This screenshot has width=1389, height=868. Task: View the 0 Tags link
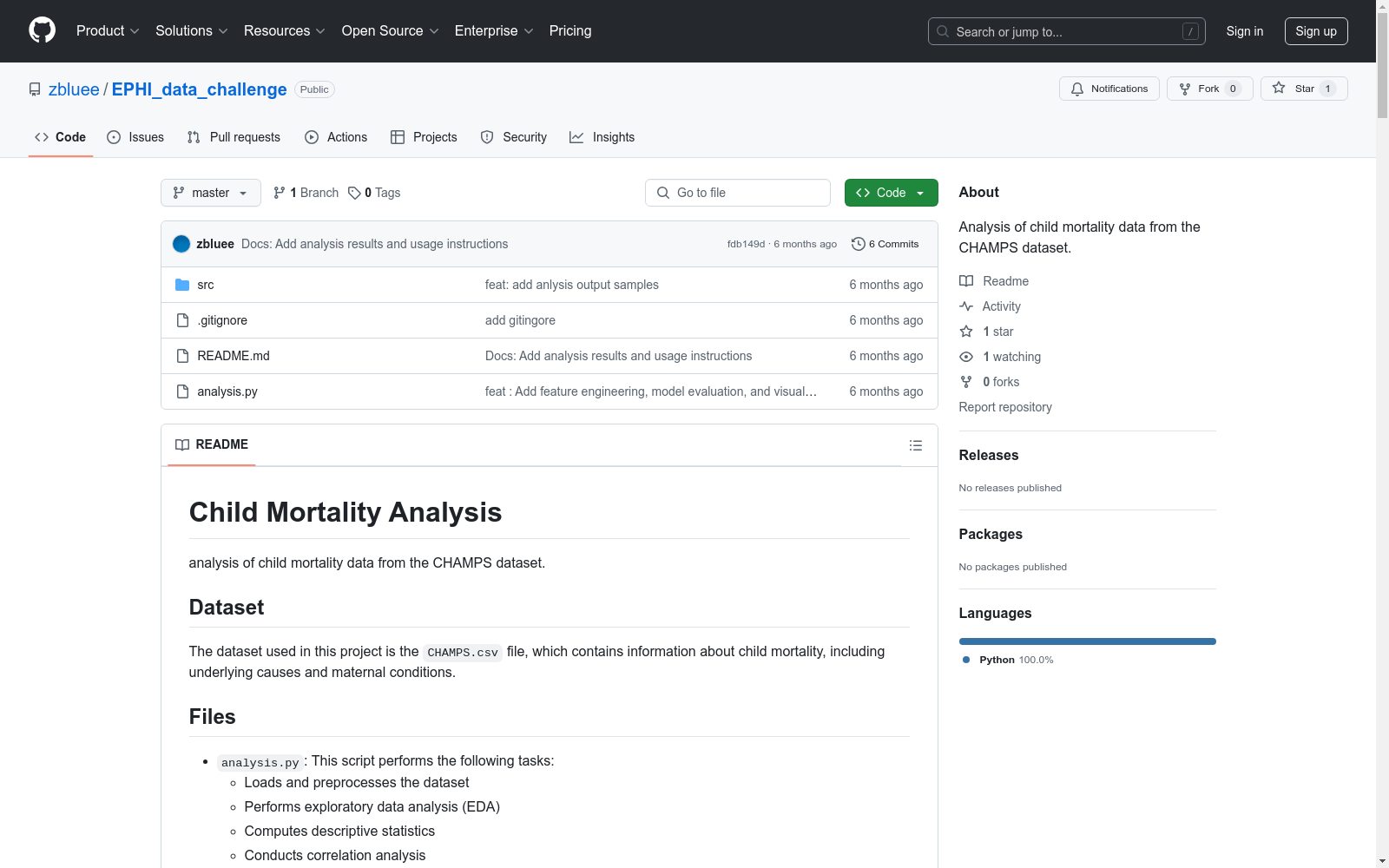[374, 193]
